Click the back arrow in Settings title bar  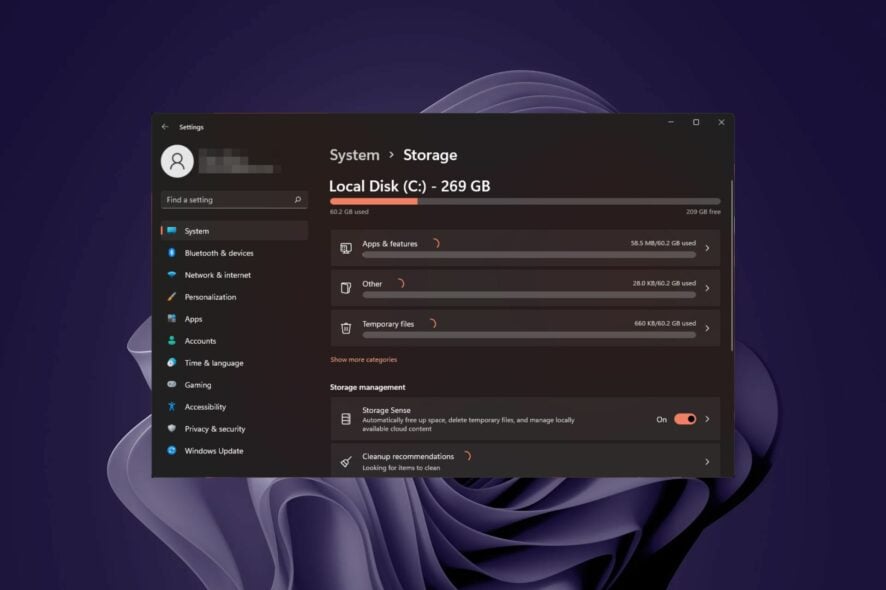[164, 127]
